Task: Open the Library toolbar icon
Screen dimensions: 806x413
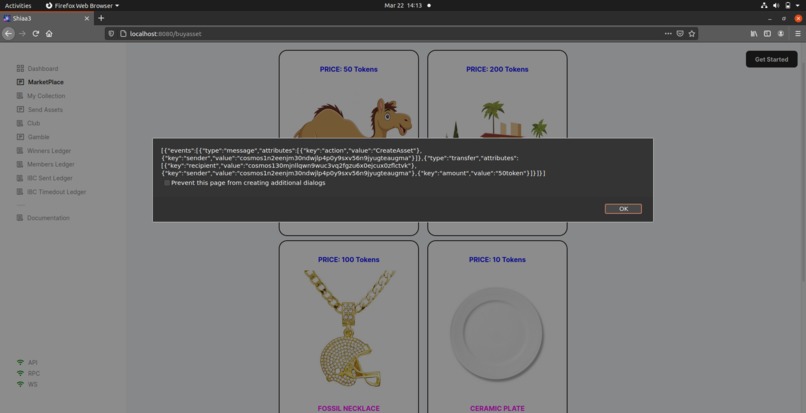Action: coord(754,33)
